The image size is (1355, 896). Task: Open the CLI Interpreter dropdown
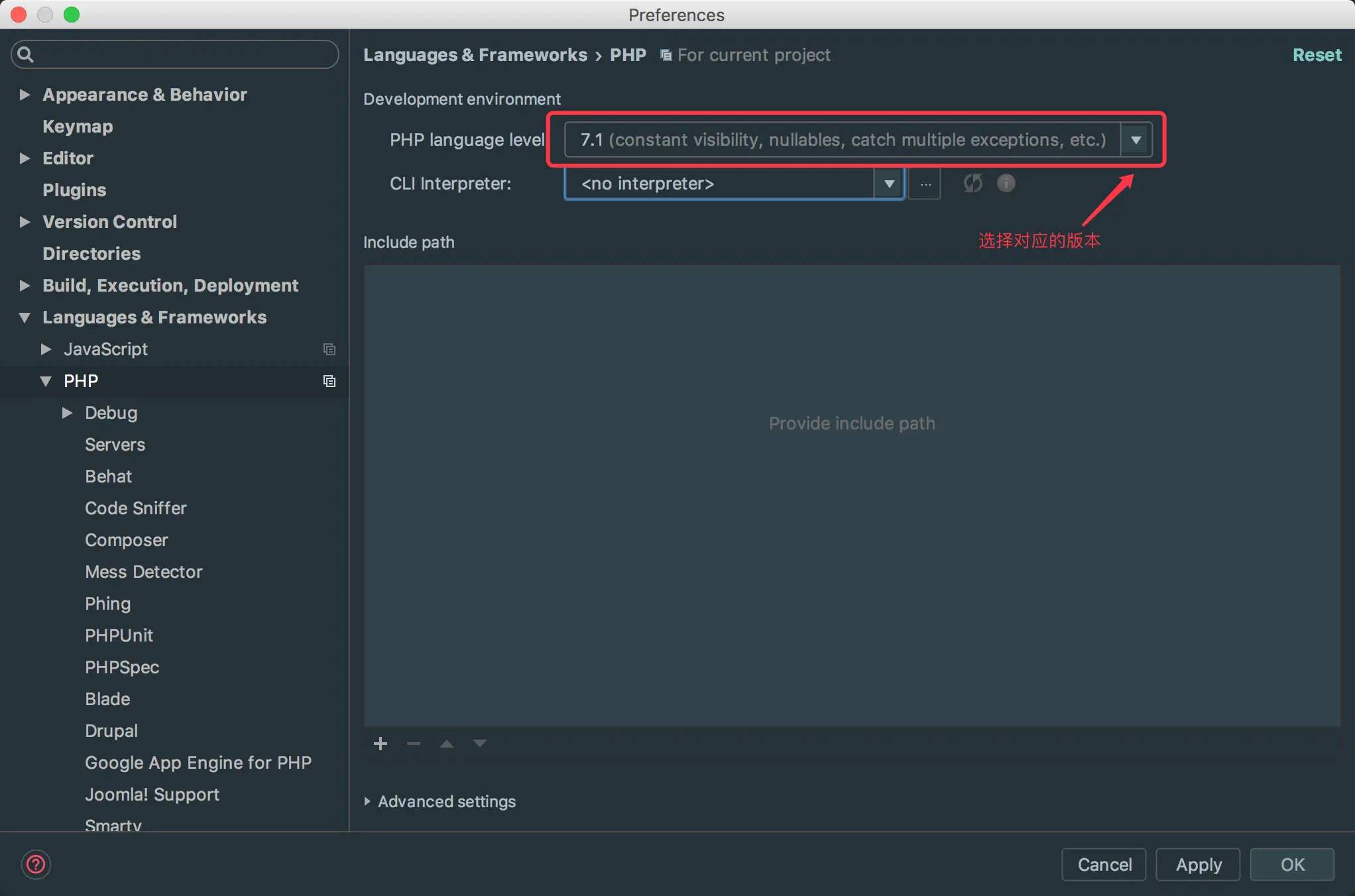[x=889, y=184]
